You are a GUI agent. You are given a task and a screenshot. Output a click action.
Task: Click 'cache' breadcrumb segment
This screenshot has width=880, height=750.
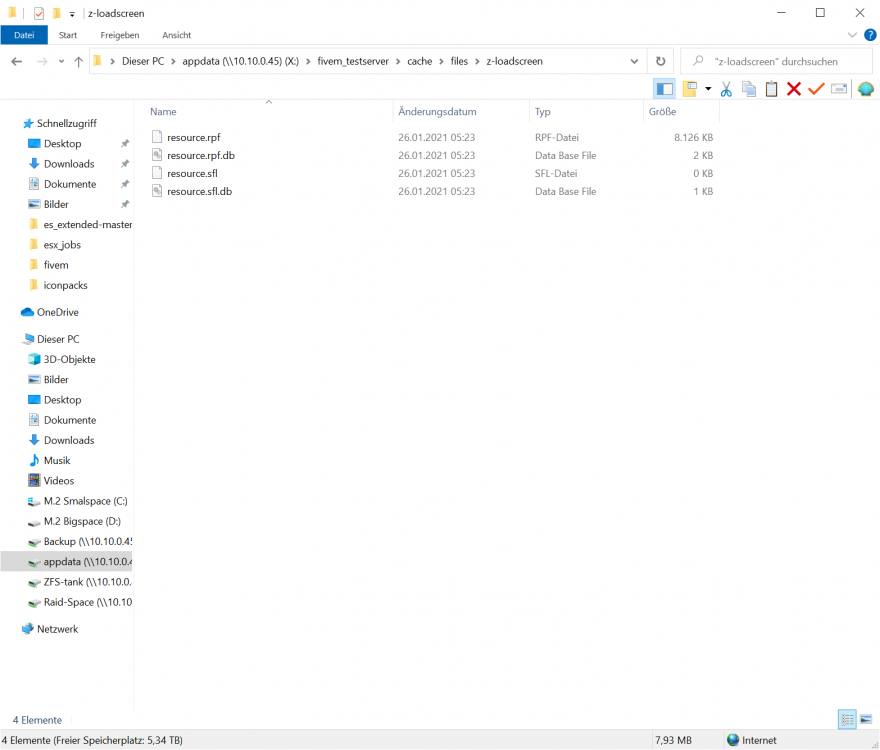420,61
